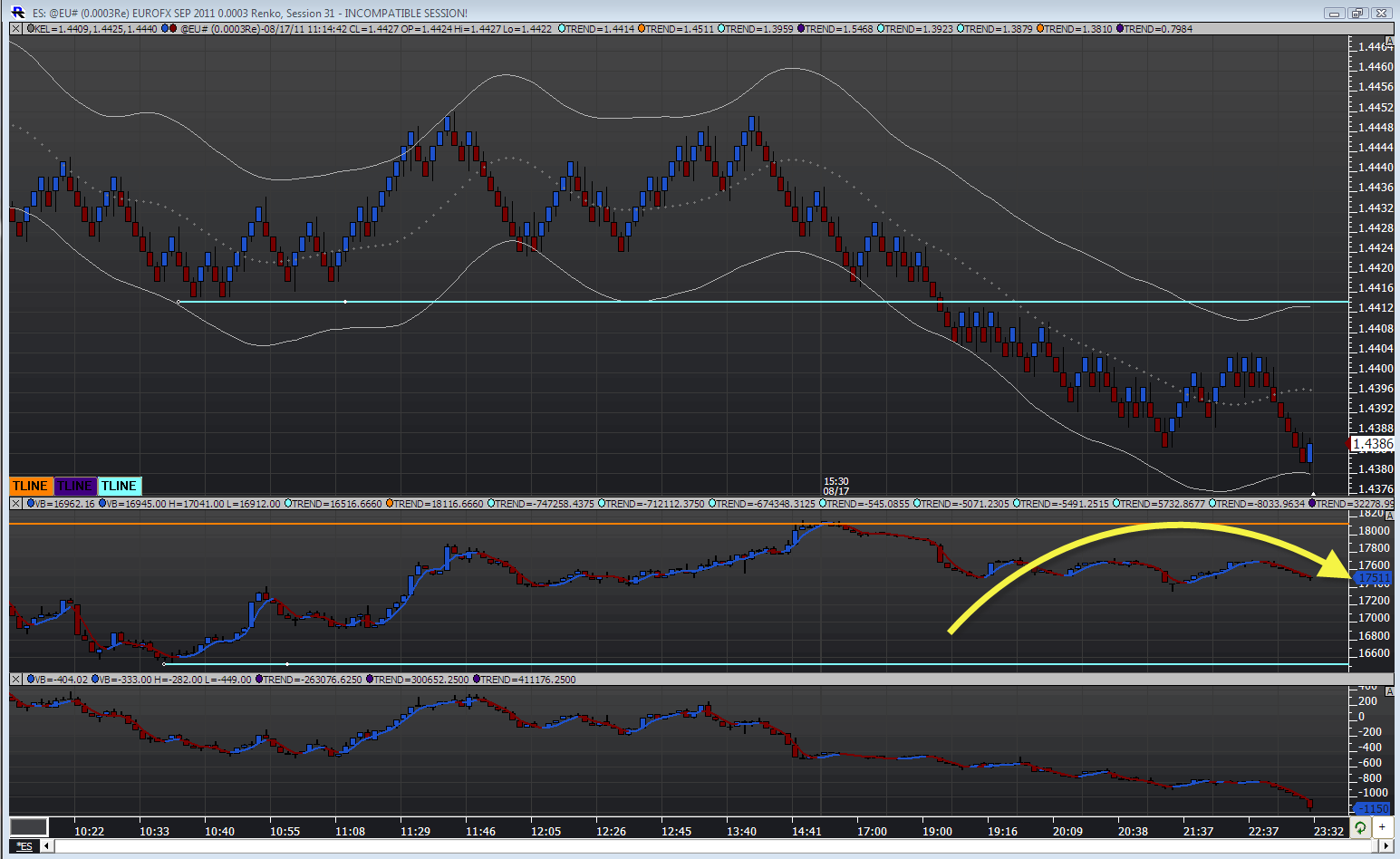Image resolution: width=1400 pixels, height=859 pixels.
Task: Click the orange TREND=18116.6660 legend marker
Action: click(390, 504)
